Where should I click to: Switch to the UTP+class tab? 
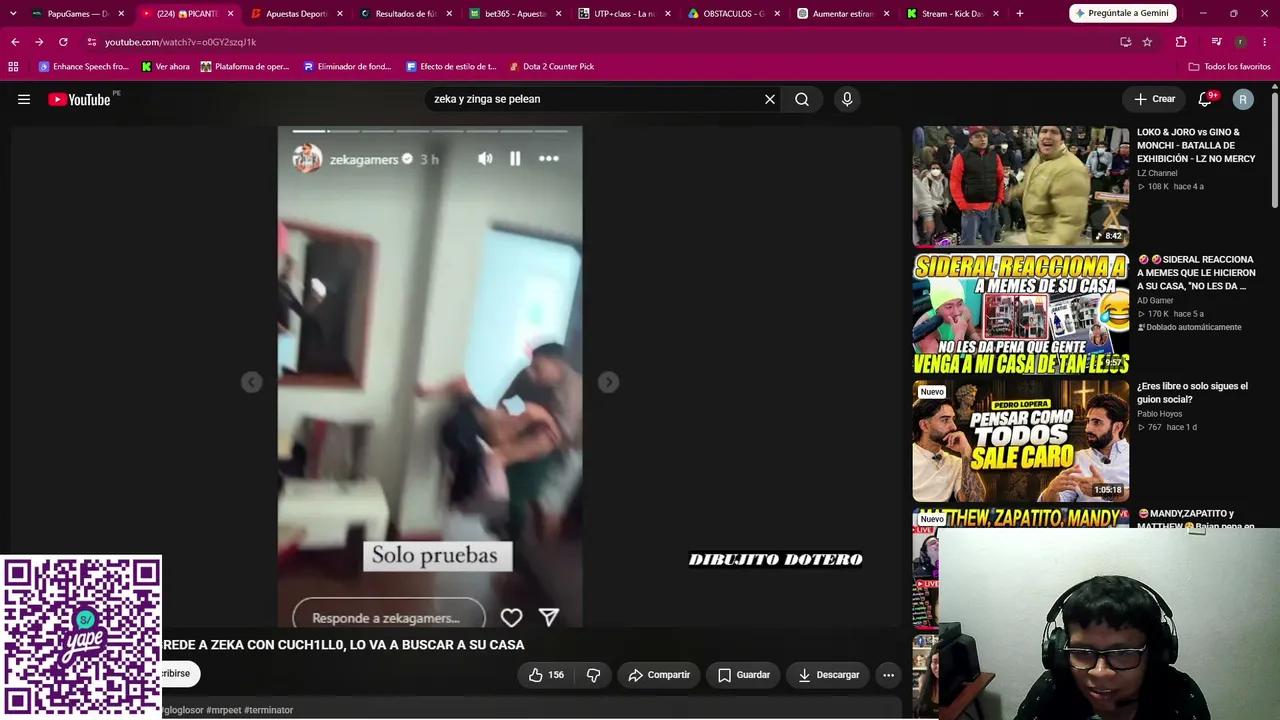[624, 14]
